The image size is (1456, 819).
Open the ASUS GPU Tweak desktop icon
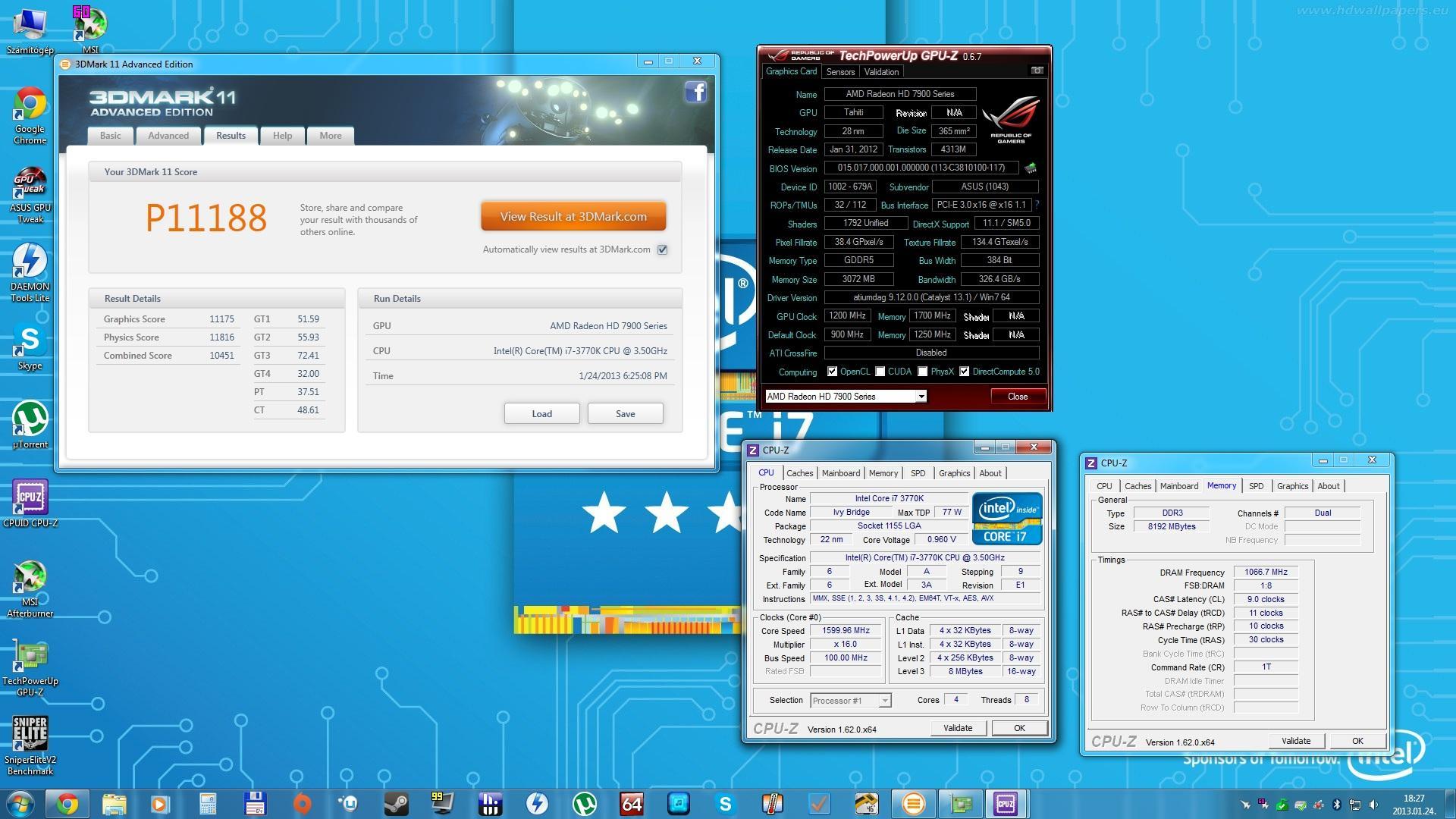click(x=30, y=195)
